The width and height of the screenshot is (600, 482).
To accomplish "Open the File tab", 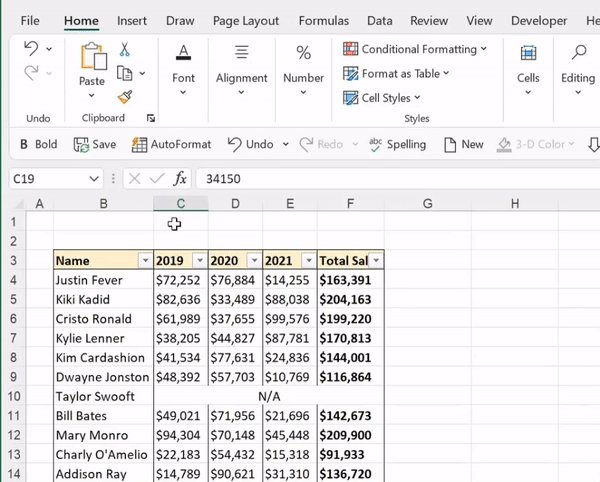I will [x=30, y=21].
